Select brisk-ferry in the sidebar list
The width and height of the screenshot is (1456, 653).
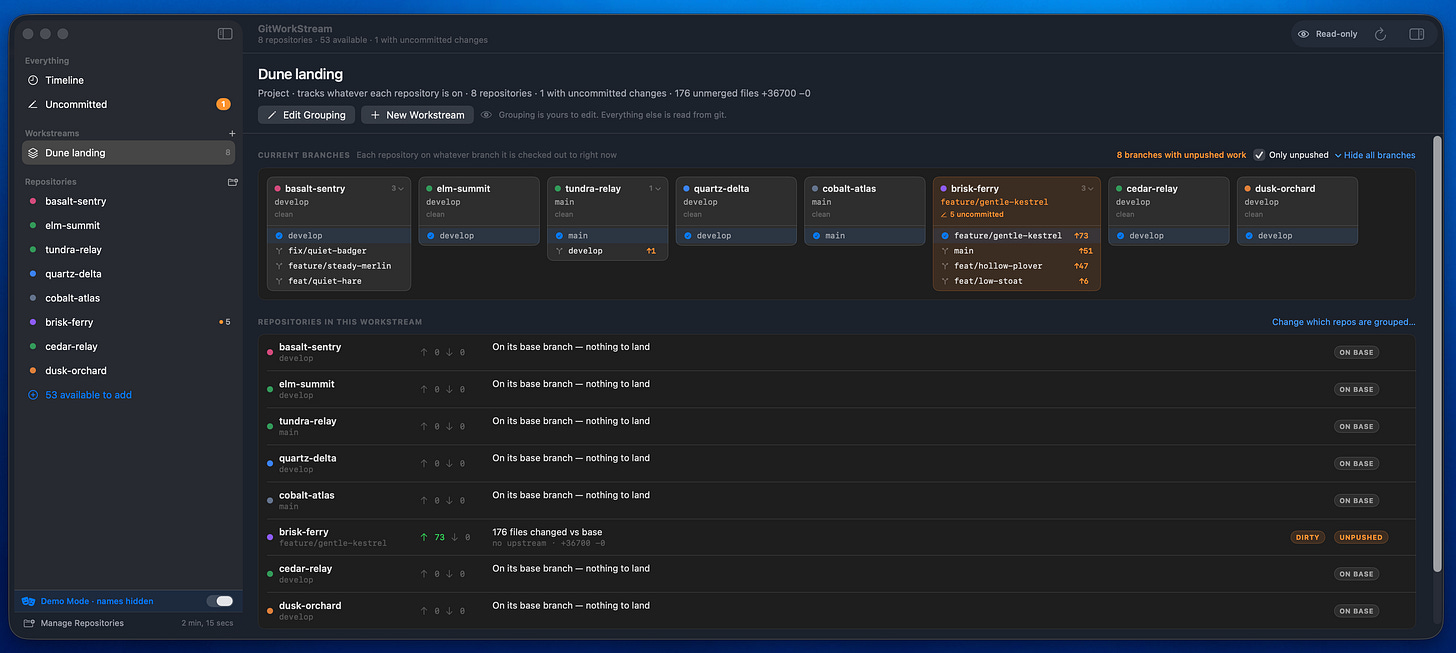[x=128, y=322]
